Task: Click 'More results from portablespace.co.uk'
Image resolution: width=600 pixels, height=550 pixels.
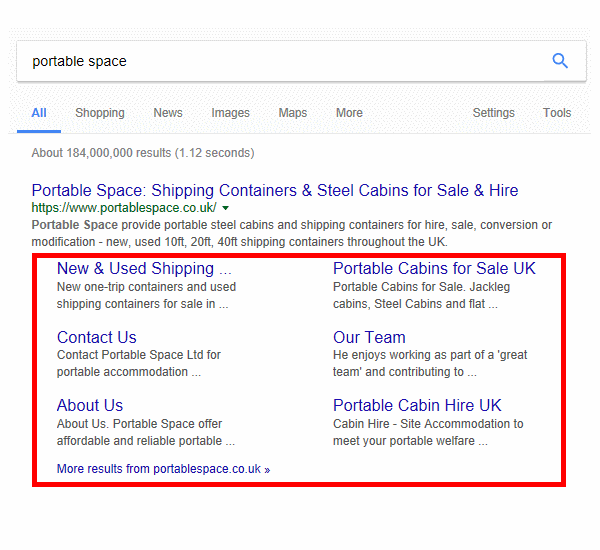Action: coord(163,469)
